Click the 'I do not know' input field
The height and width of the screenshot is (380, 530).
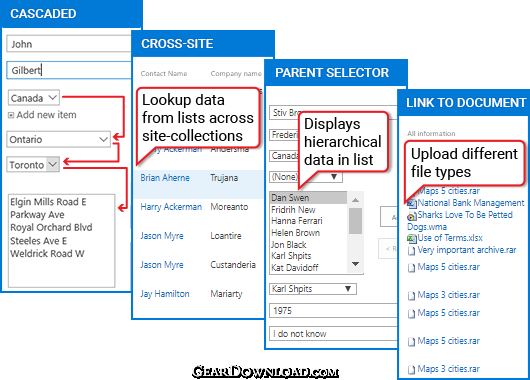tap(333, 334)
